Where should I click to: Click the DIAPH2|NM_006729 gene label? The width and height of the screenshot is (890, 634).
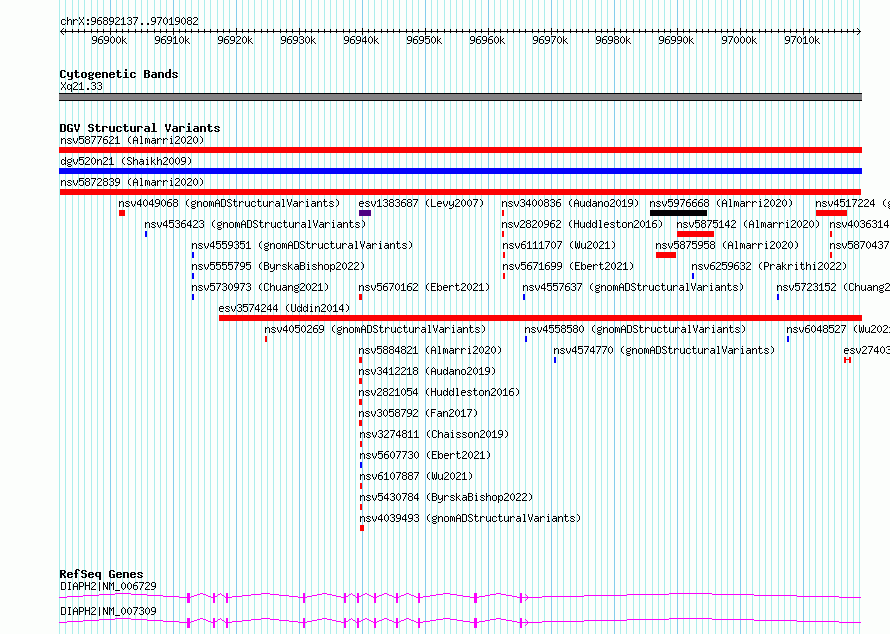tap(108, 586)
